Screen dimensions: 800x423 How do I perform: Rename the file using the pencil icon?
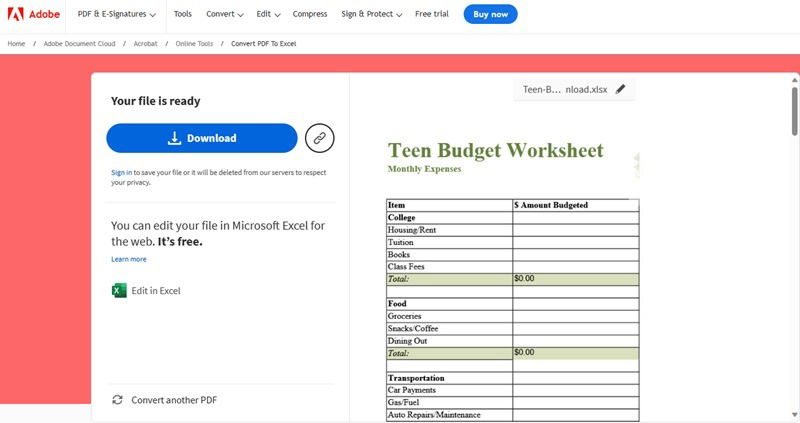[620, 89]
